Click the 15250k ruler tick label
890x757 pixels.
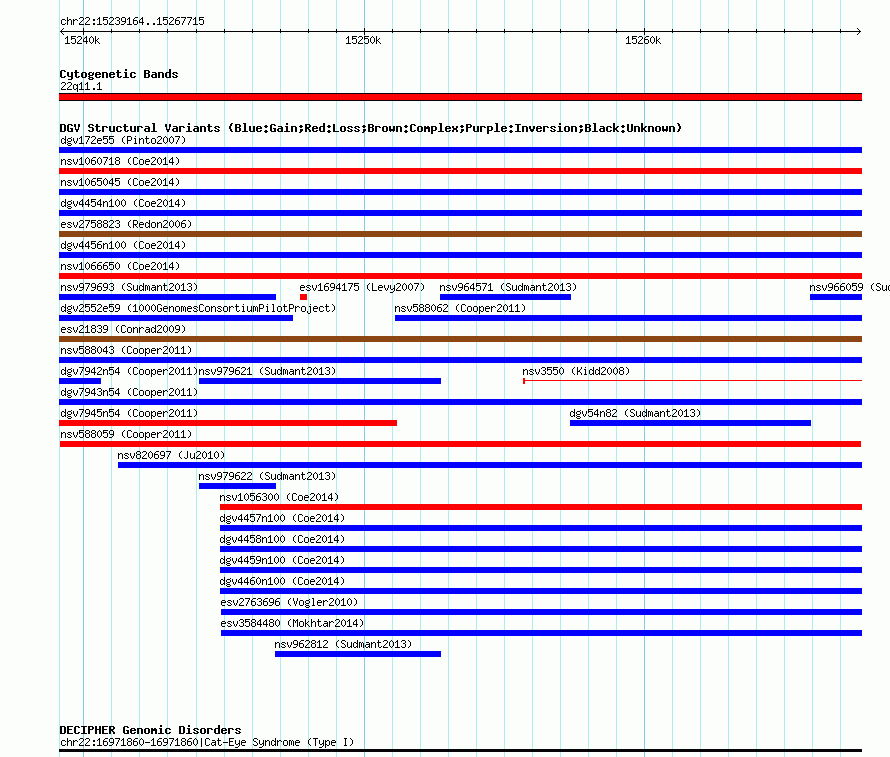tap(363, 40)
